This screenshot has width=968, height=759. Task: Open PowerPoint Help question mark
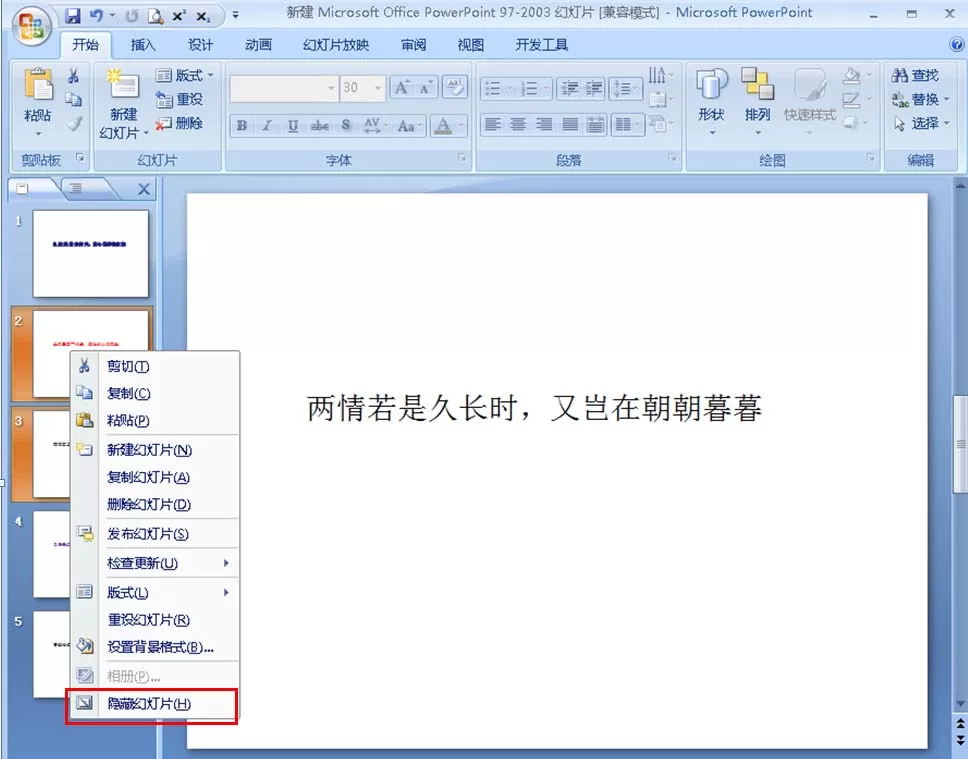pyautogui.click(x=956, y=44)
